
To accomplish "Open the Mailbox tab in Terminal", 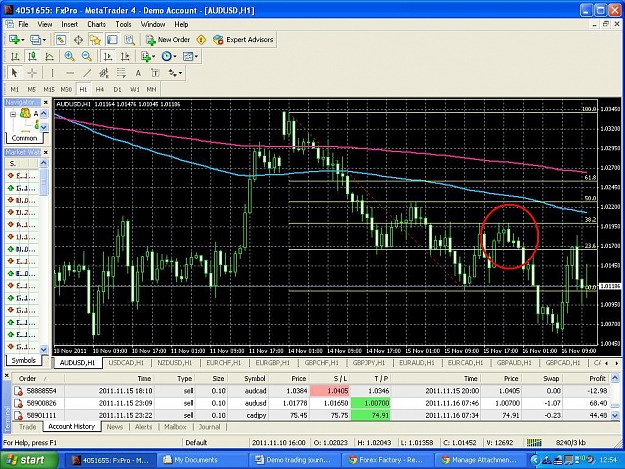I will coord(175,427).
